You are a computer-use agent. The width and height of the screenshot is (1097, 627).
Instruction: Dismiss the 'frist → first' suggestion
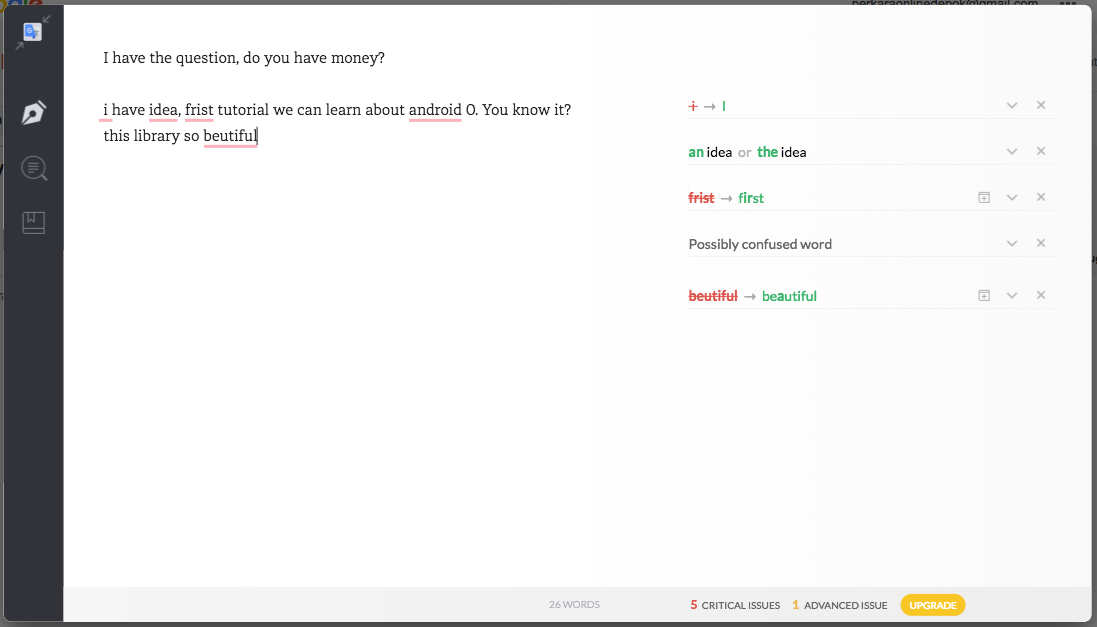tap(1041, 197)
